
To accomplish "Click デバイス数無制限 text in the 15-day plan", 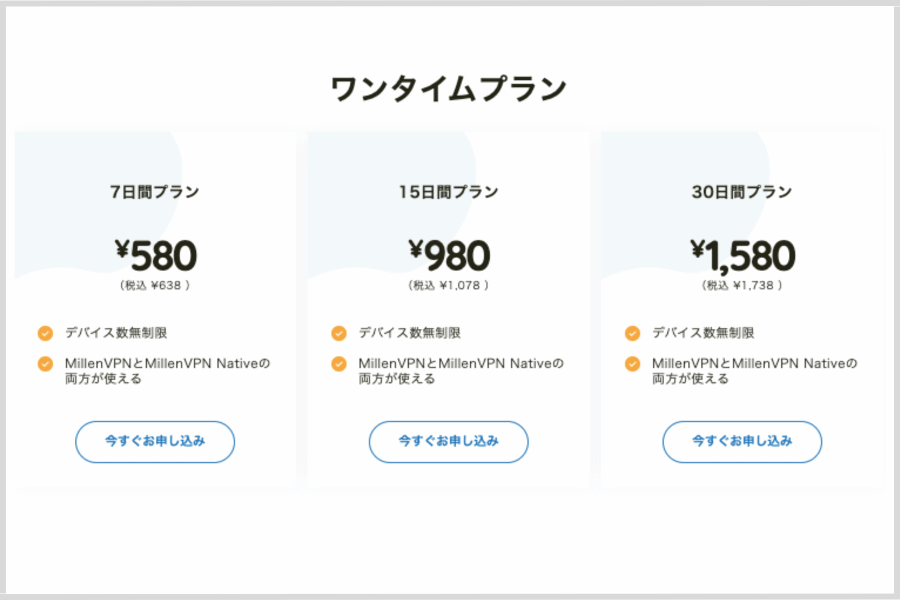I will [x=410, y=333].
